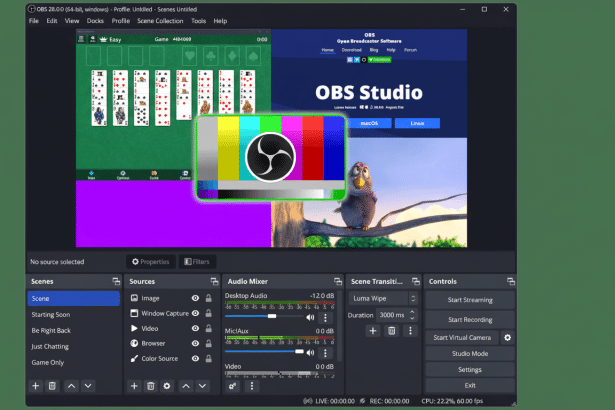Select the Browser source row
615x410 pixels.
tap(171, 343)
